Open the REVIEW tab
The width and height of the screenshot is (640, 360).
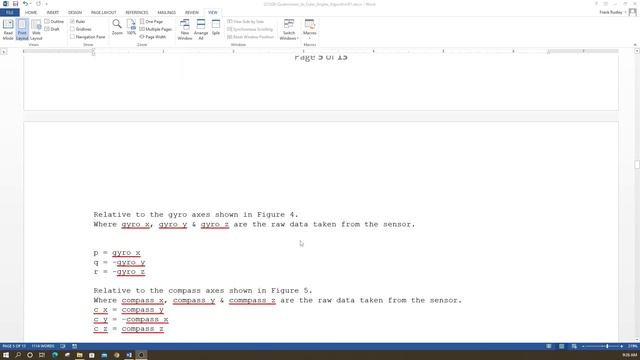coord(191,12)
